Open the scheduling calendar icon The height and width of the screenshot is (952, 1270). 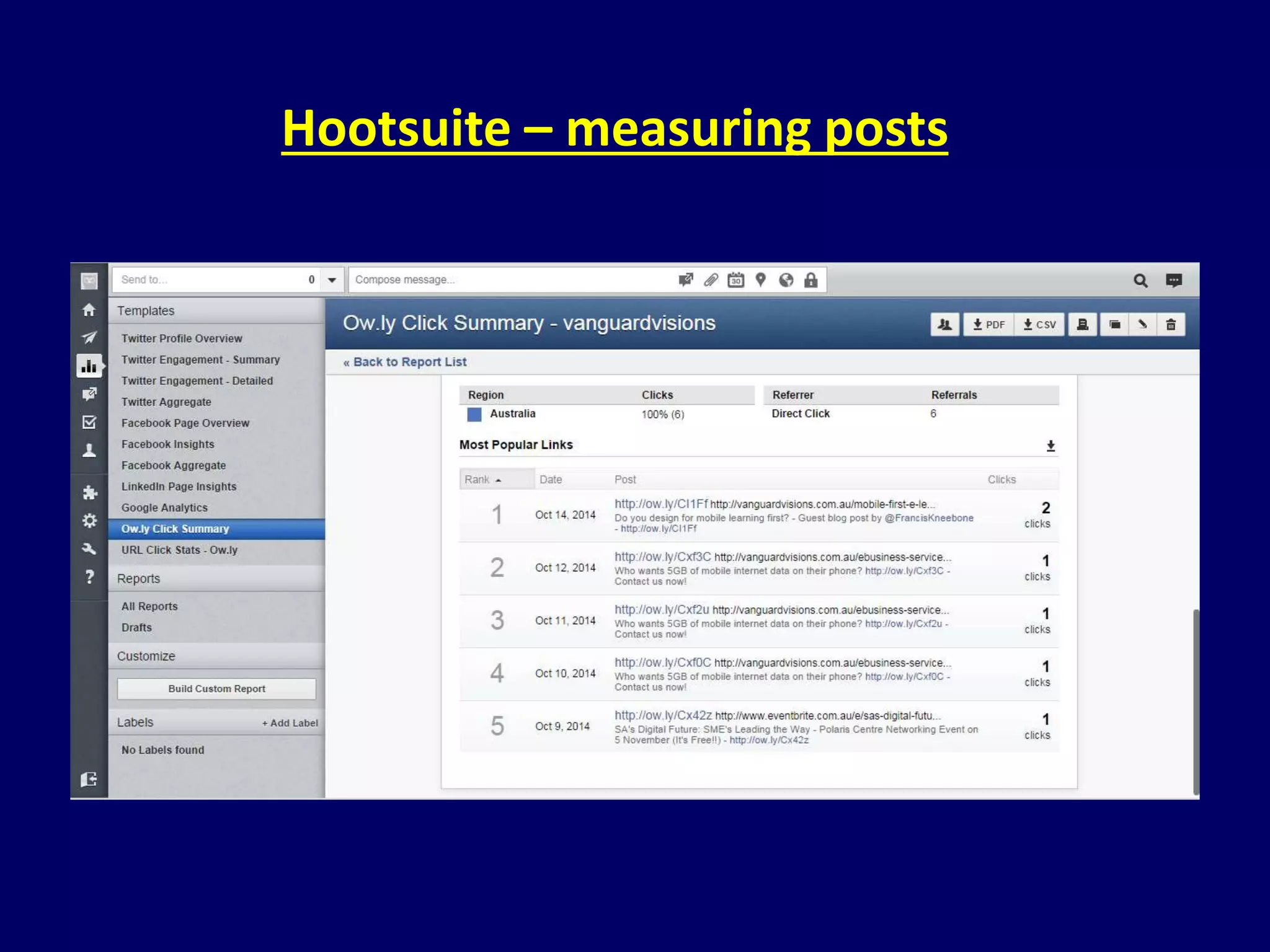[735, 280]
